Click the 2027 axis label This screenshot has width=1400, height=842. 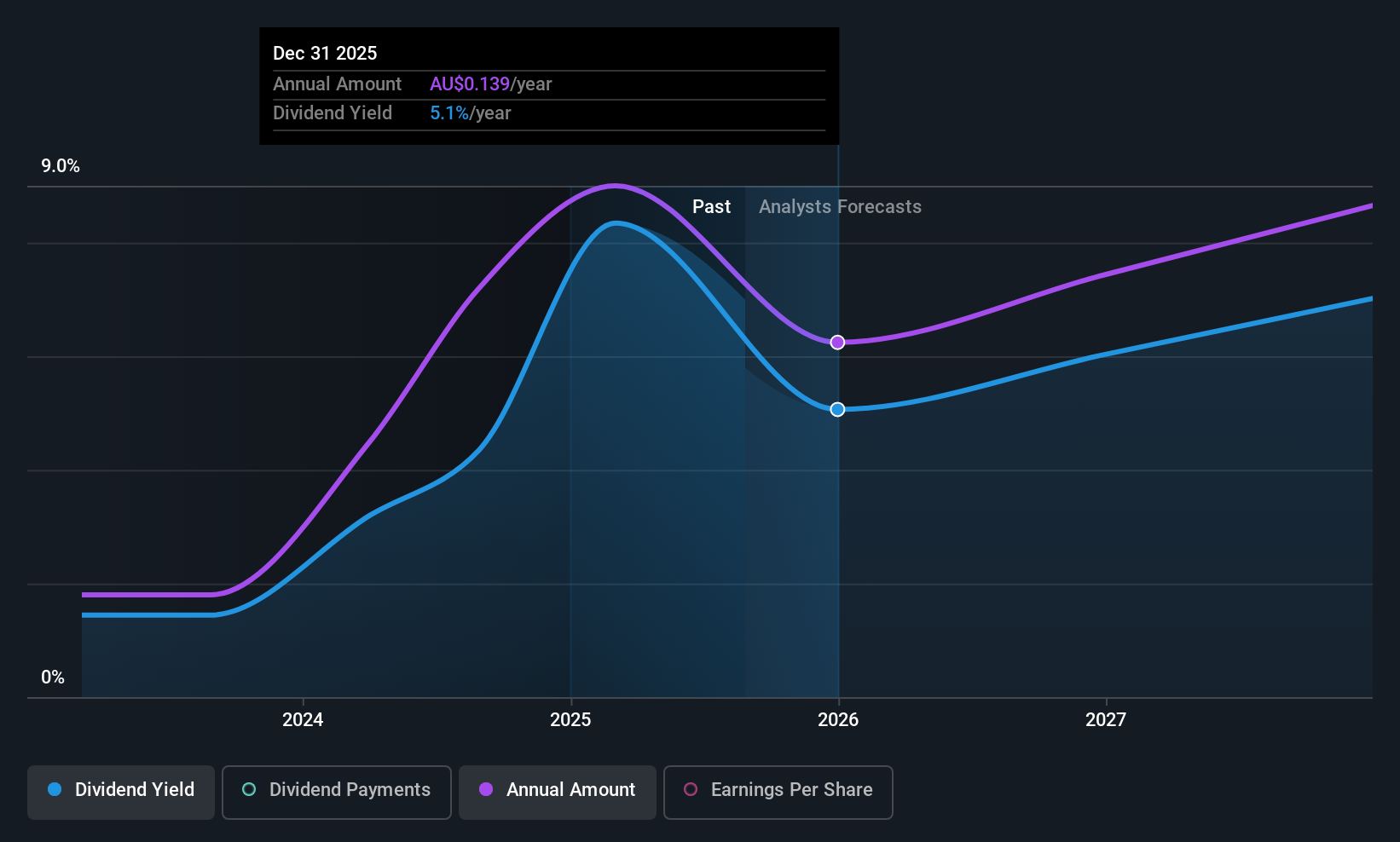pos(1106,719)
